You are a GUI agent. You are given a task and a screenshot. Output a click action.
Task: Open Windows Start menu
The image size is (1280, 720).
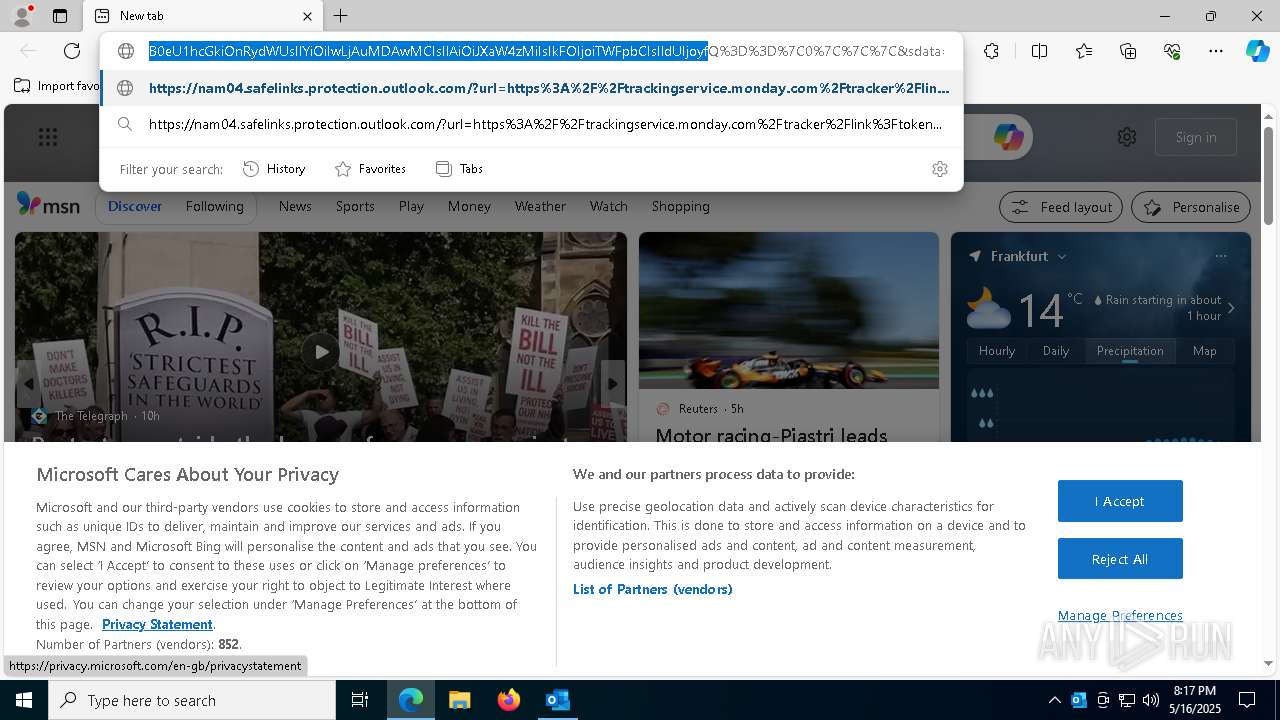pos(24,700)
